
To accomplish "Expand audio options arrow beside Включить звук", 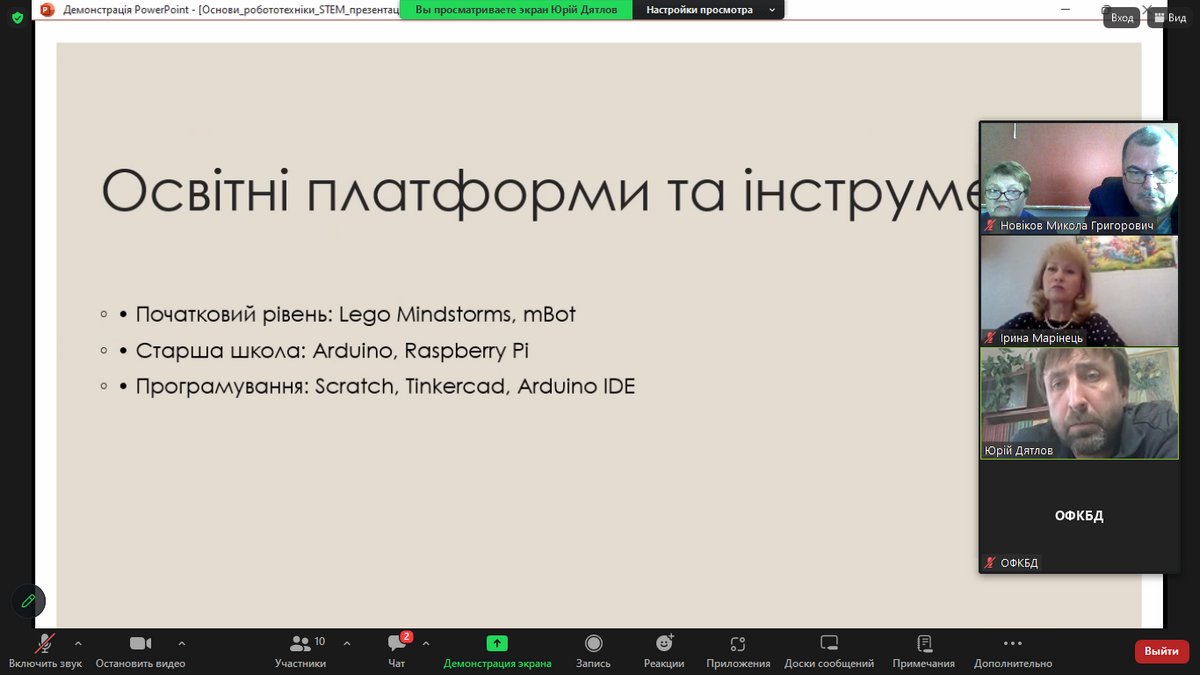I will 78,643.
